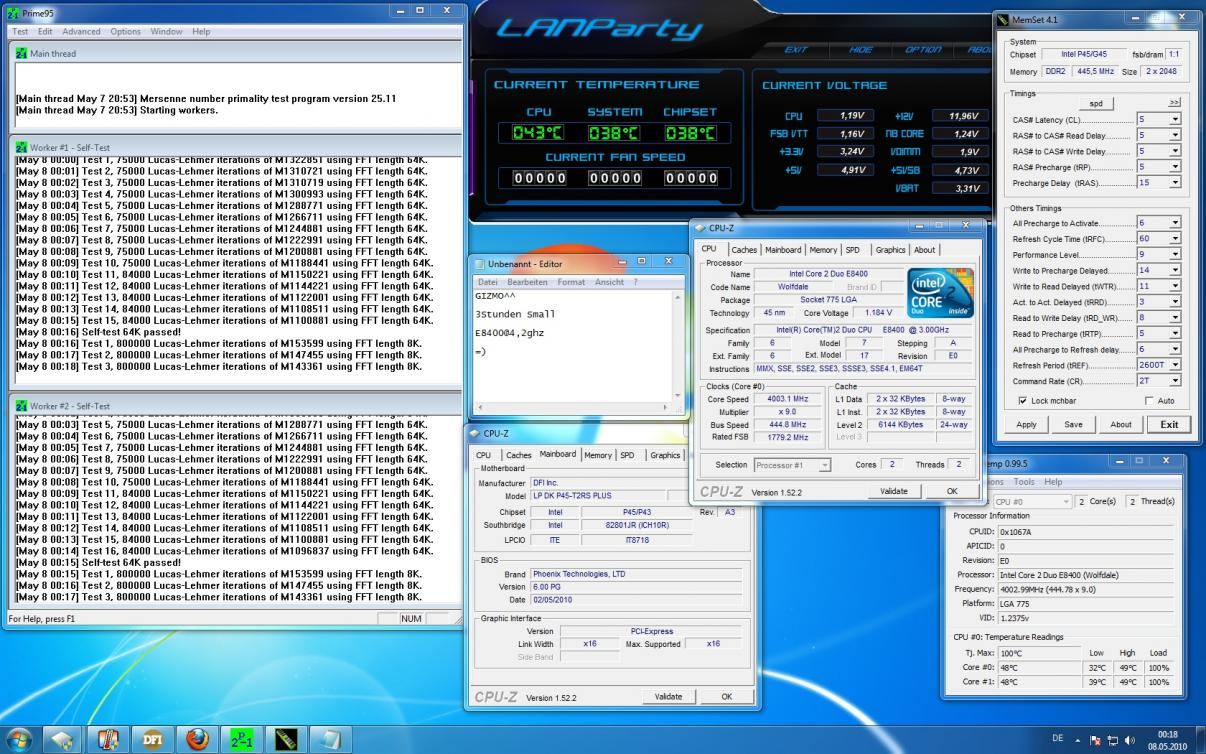Click the Worker #2 Self-Test window icon
This screenshot has width=1206, height=754.
22,406
